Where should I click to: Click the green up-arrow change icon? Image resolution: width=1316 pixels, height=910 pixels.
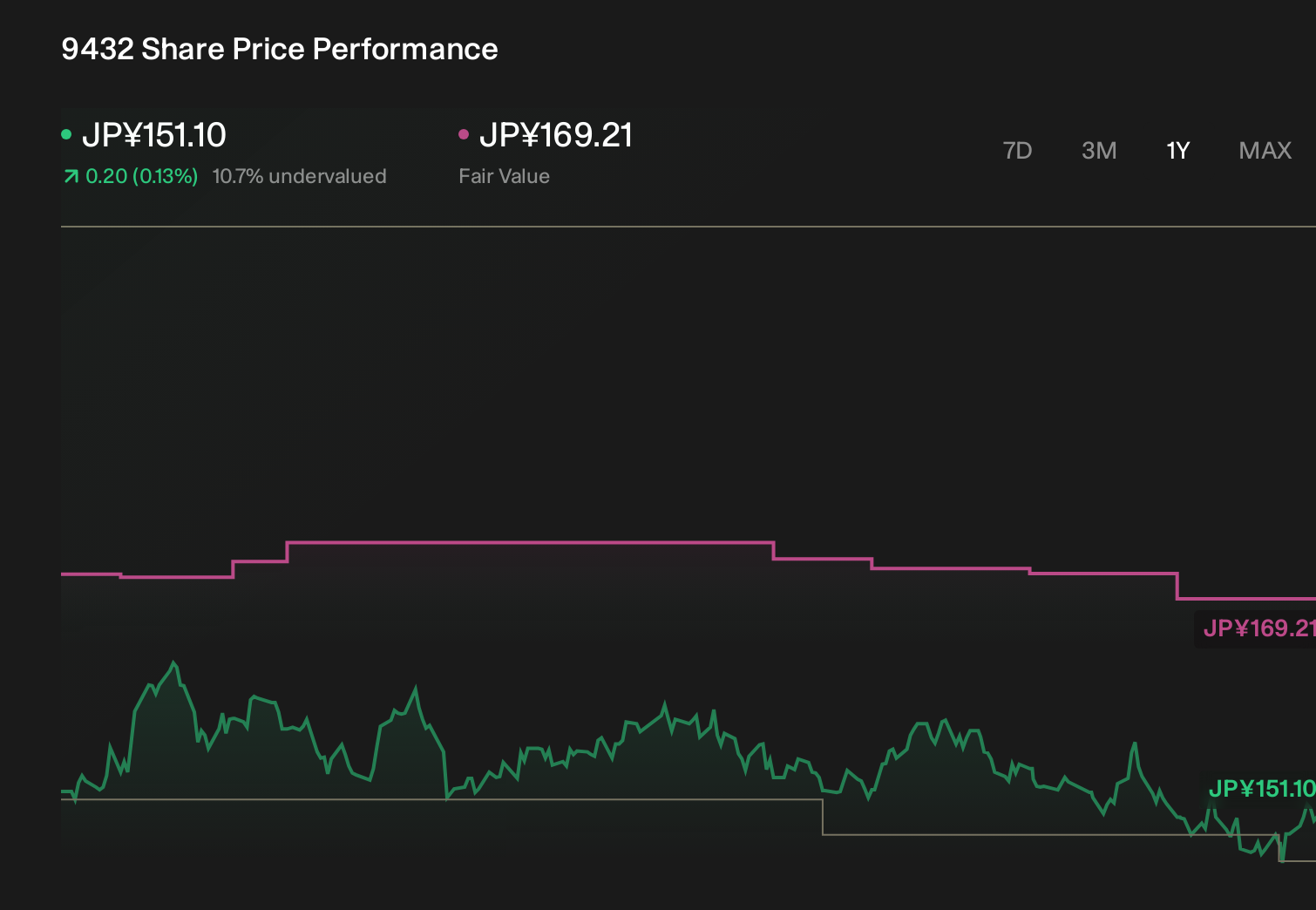[x=71, y=177]
